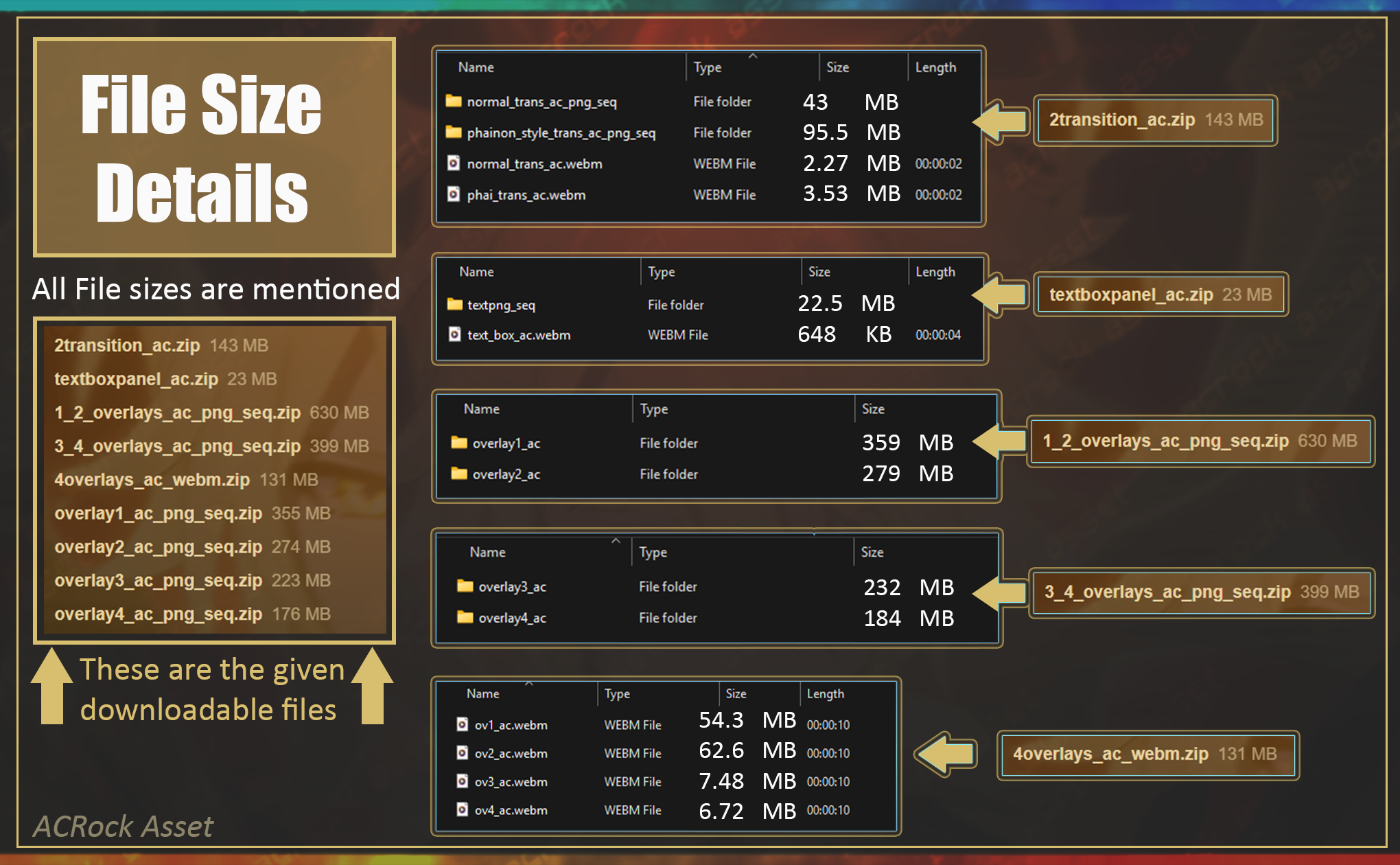Viewport: 1400px width, 865px height.
Task: Select the normal_trans_ac.webm file name
Action: point(535,164)
